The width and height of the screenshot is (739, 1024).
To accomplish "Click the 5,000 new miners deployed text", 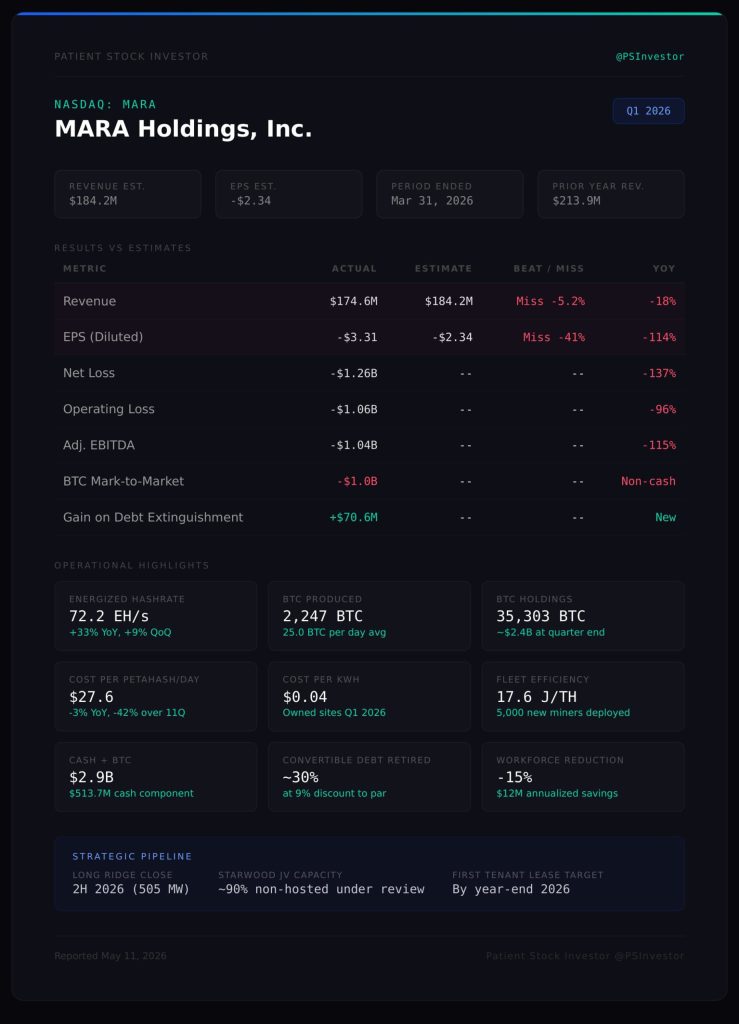I will [x=563, y=712].
